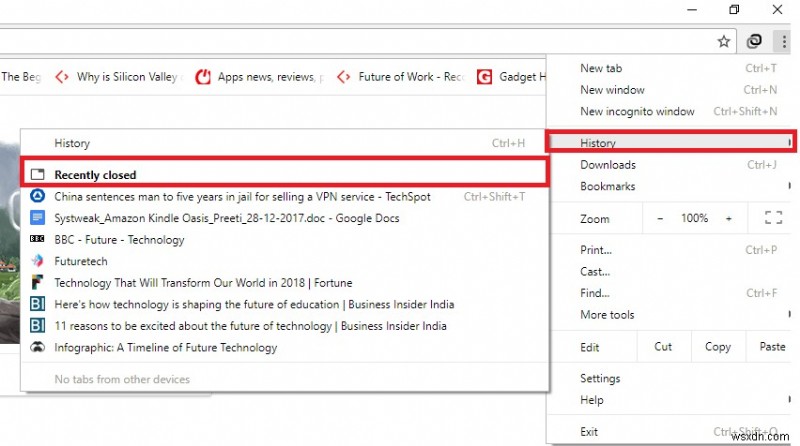Click the extension icon beside the star
Image resolution: width=800 pixels, height=446 pixels.
tap(754, 41)
